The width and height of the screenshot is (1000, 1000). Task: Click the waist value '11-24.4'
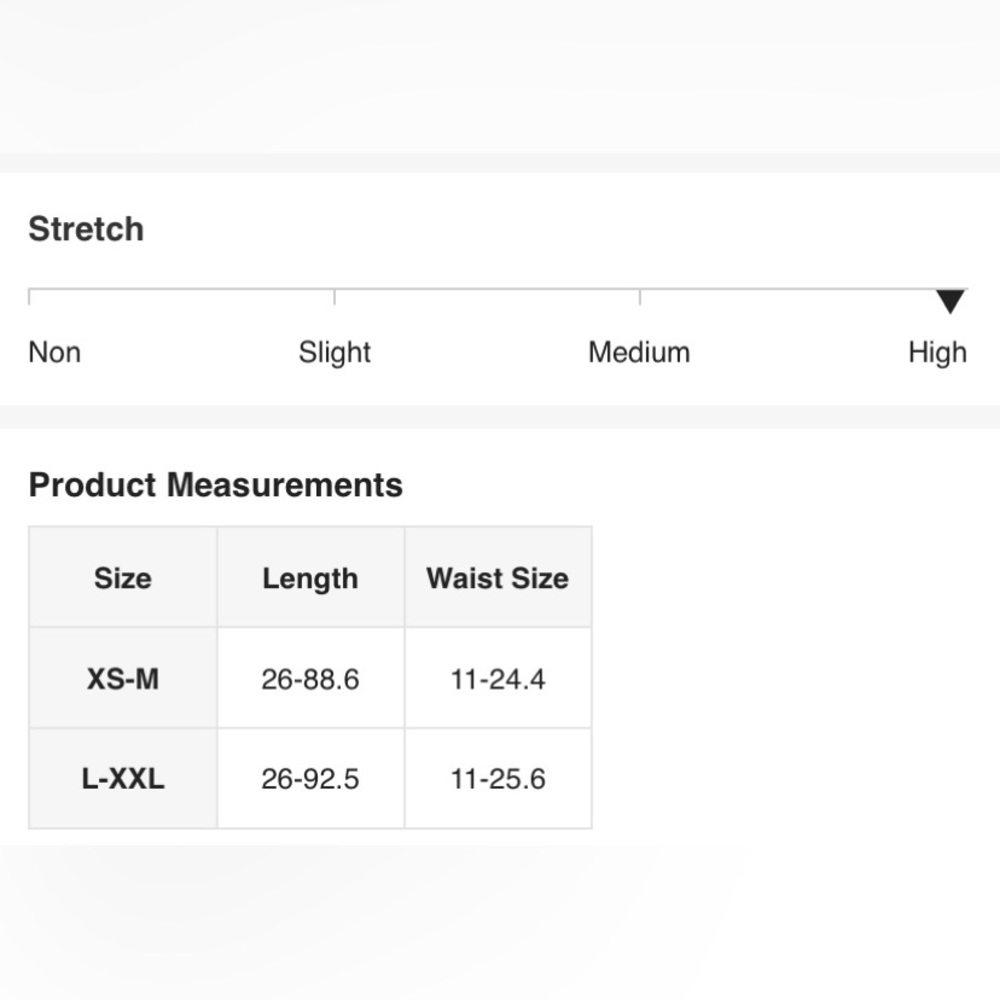pyautogui.click(x=498, y=679)
